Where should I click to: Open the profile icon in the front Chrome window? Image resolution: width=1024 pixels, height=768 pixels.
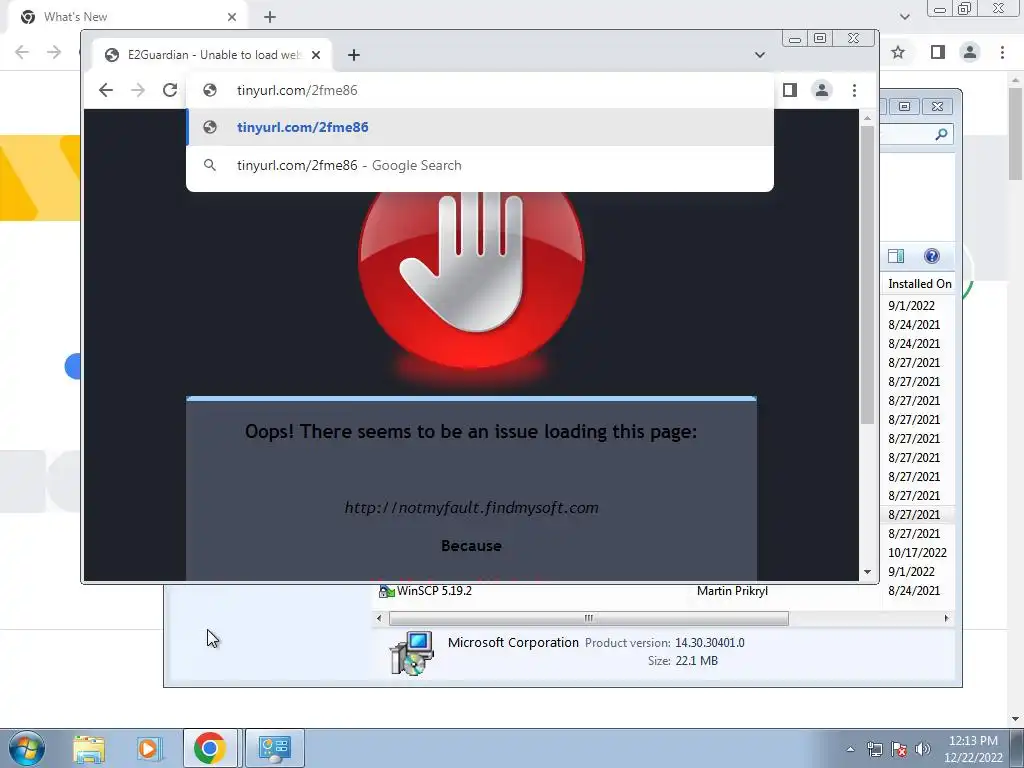click(822, 90)
